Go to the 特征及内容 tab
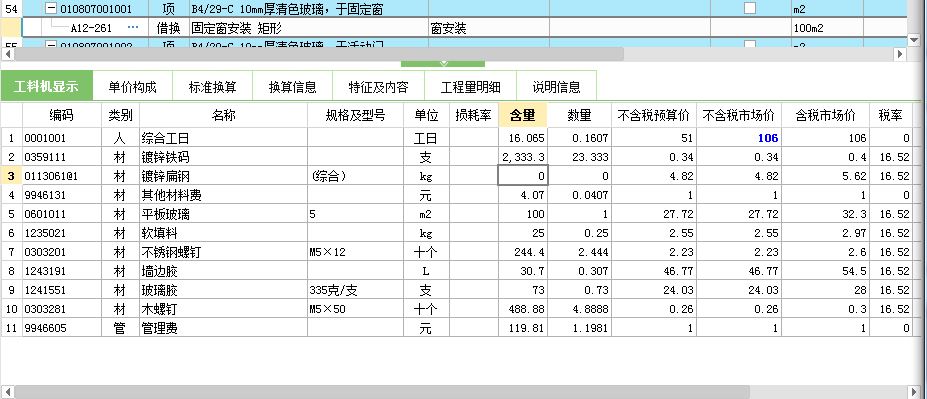The image size is (927, 399). [378, 87]
